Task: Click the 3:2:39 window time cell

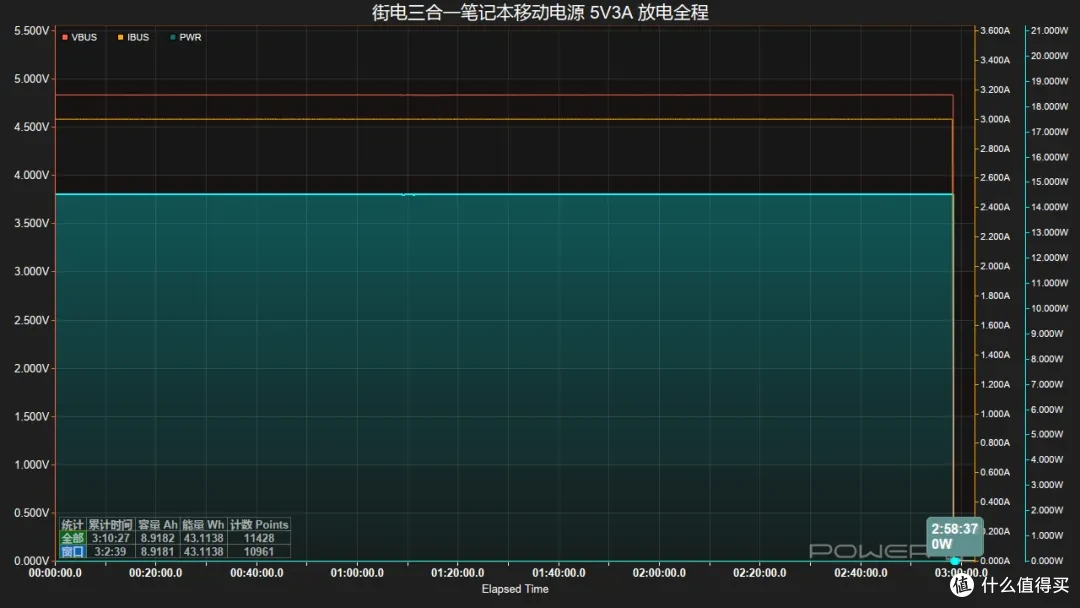Action: [112, 552]
